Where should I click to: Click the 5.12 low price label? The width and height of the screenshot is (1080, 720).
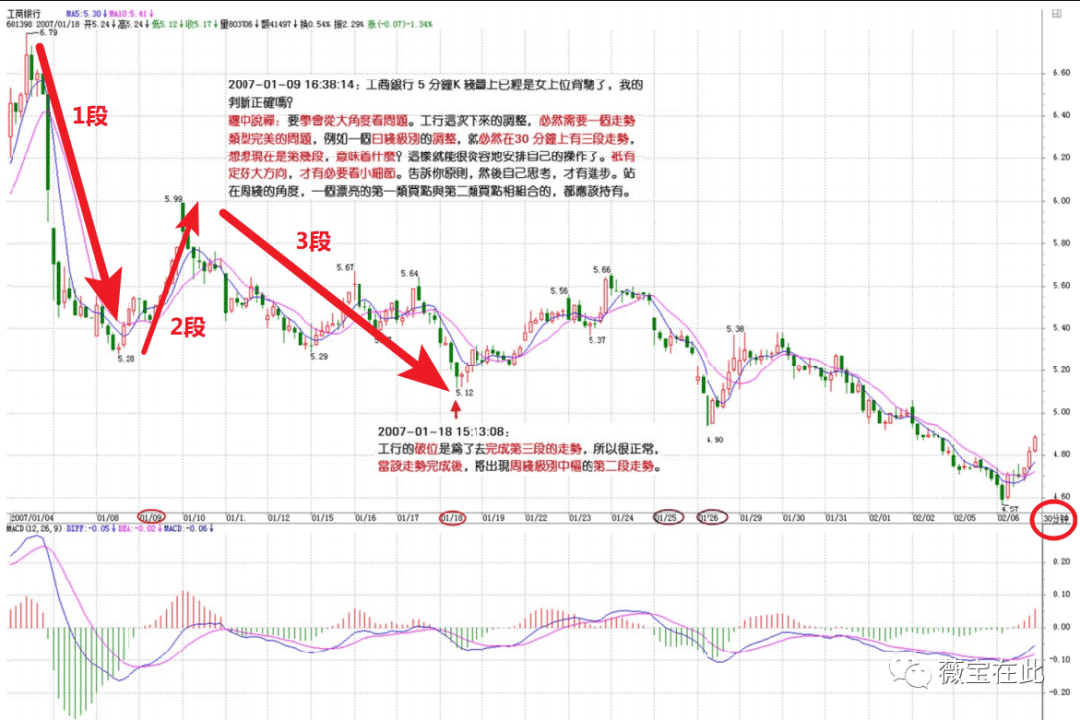(x=465, y=393)
